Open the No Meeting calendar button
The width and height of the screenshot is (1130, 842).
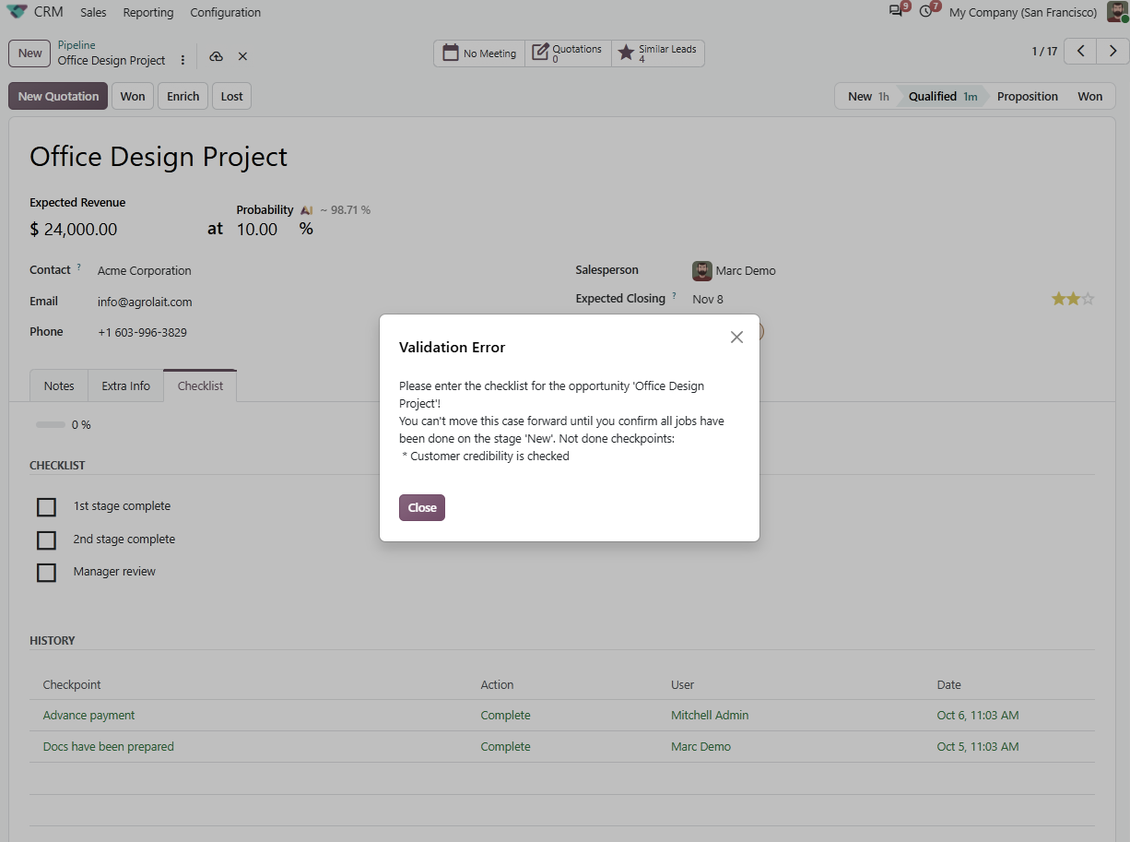(x=480, y=53)
